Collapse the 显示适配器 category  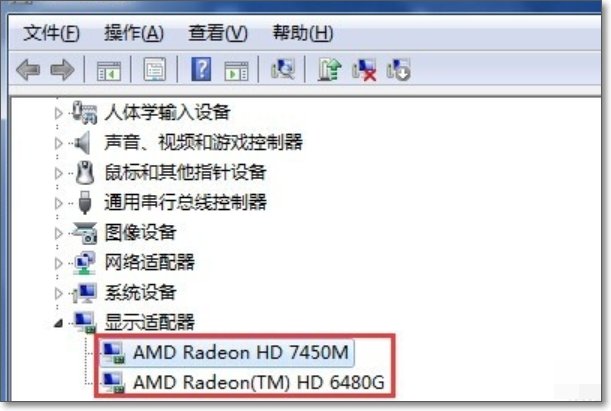58,323
